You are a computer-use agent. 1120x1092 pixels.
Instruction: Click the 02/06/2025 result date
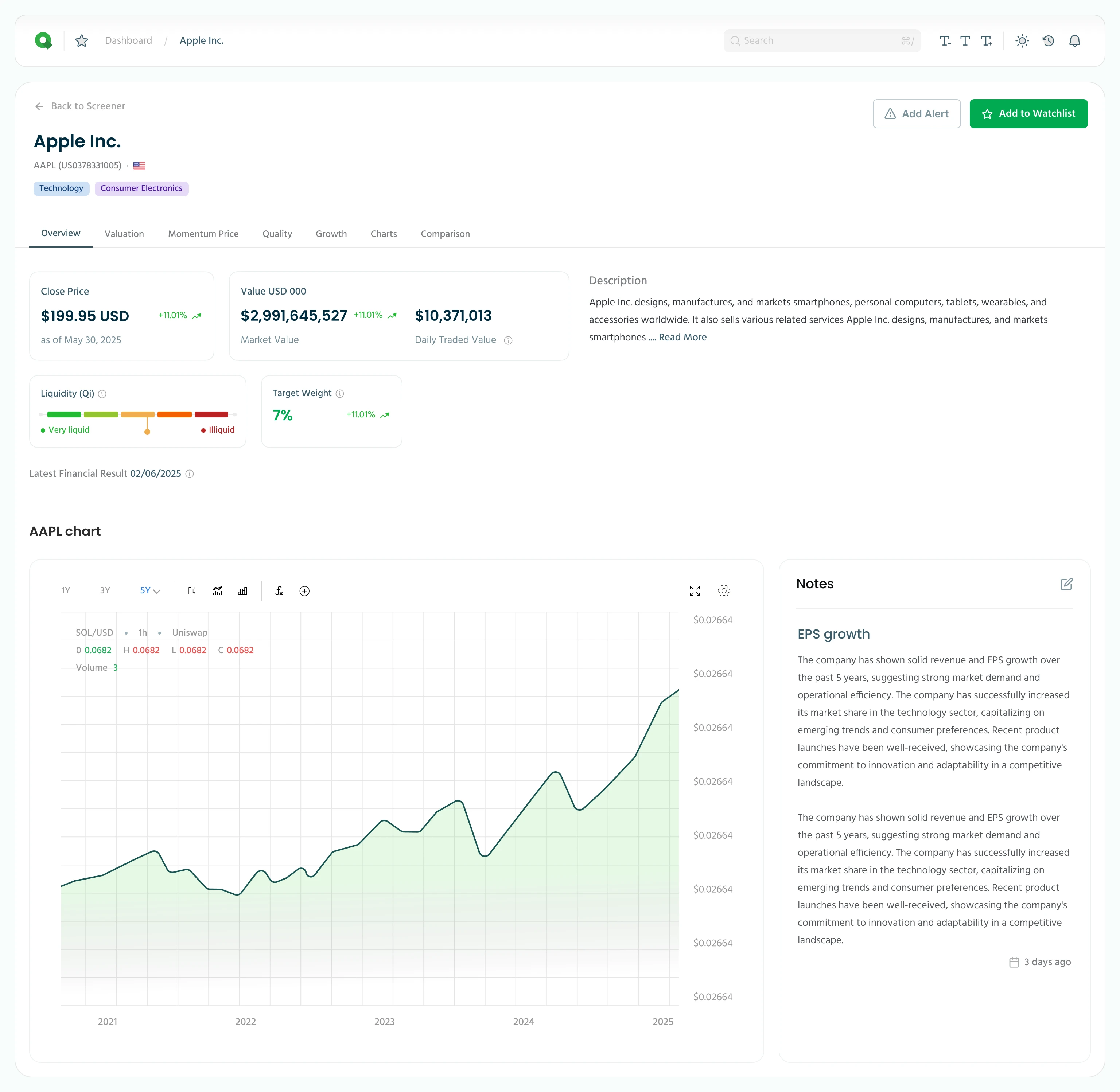point(155,474)
